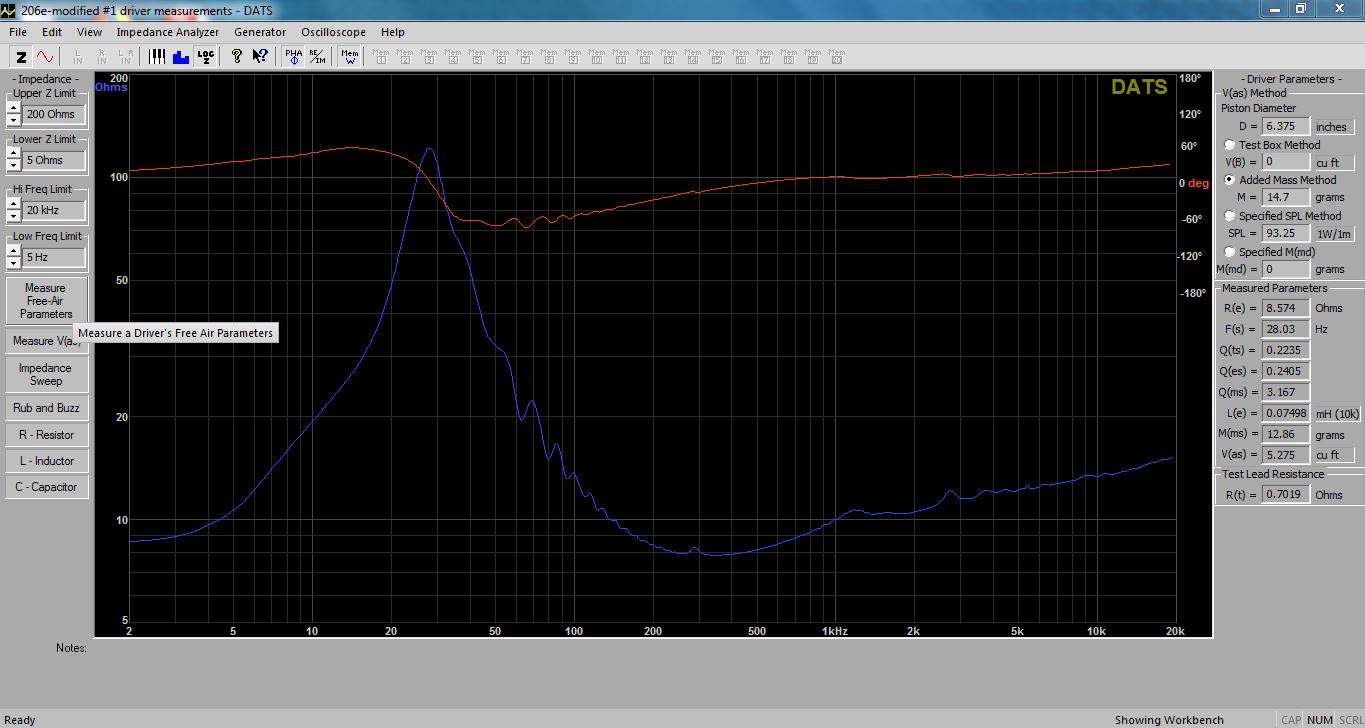Click the R IN right input toolbar icon
This screenshot has width=1365, height=728.
tap(103, 56)
